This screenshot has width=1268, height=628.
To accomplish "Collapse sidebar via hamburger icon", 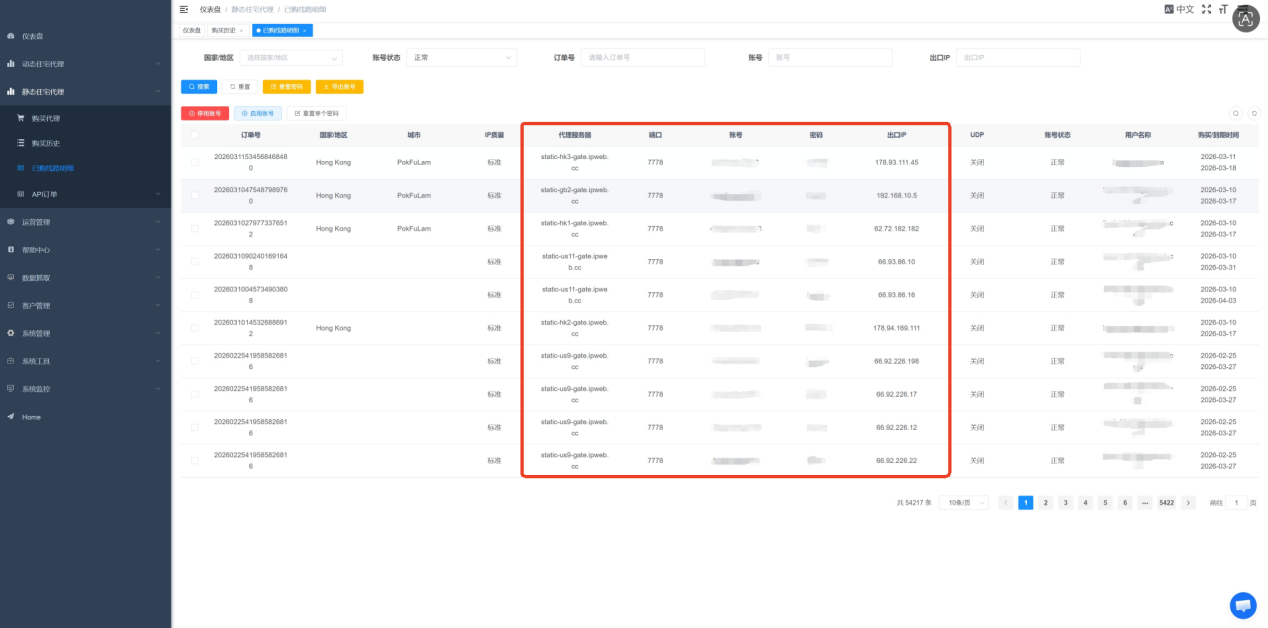I will [x=183, y=9].
